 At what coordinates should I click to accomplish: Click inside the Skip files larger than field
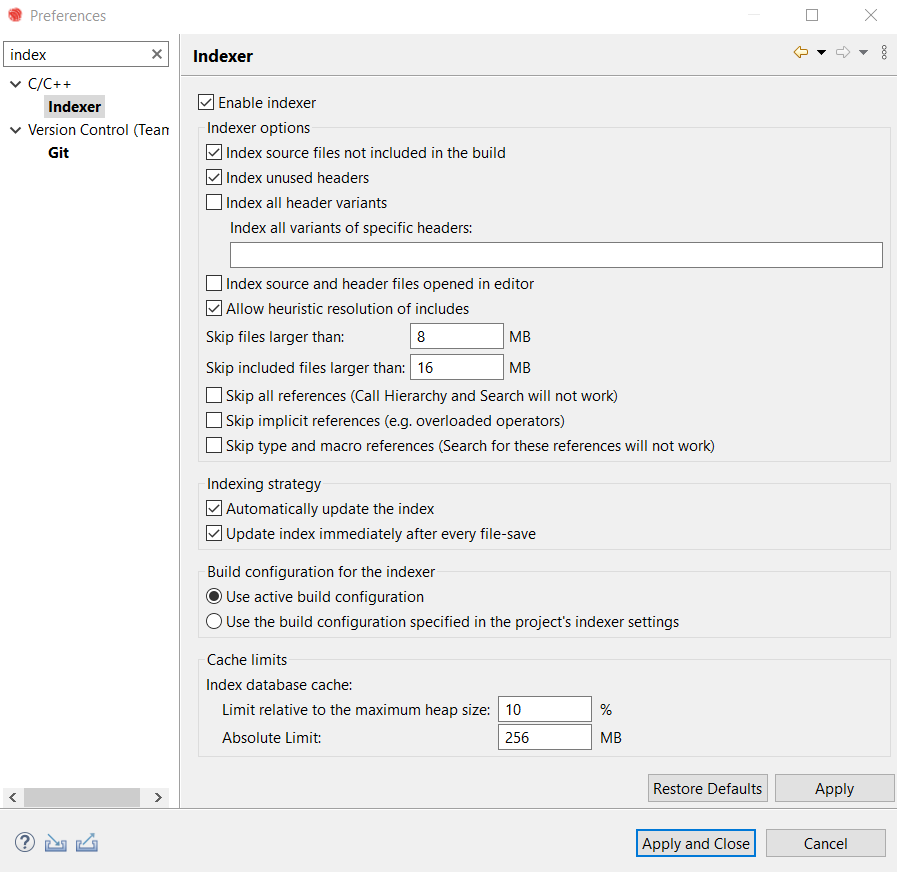point(456,336)
